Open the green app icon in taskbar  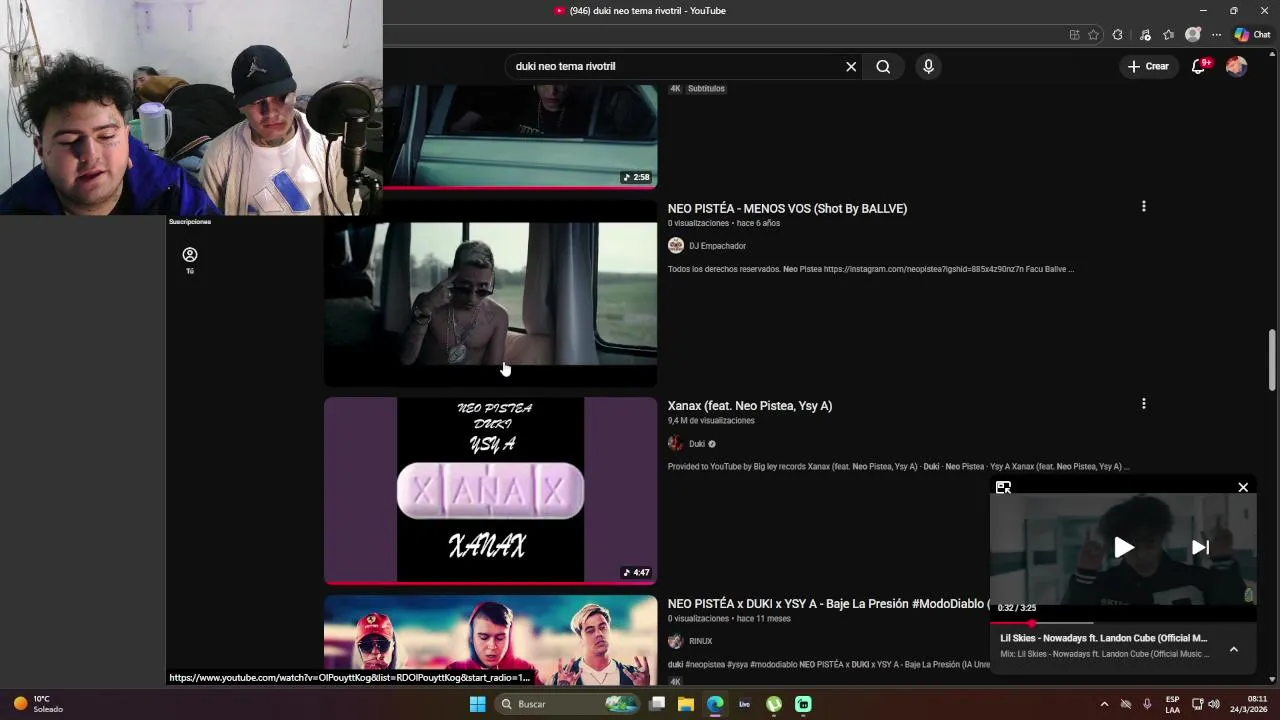coord(803,704)
